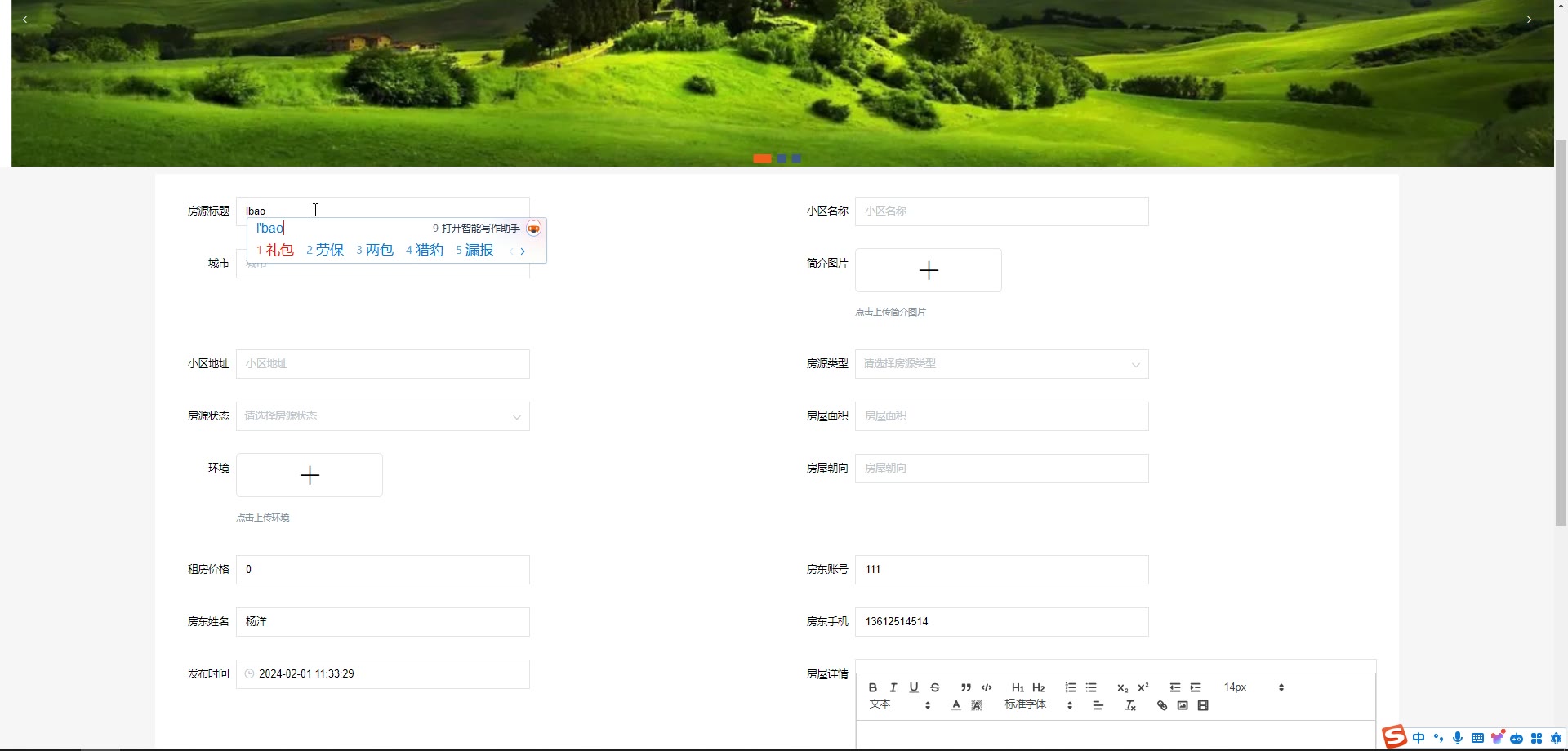Open Sogou skin shop shirt icon
Viewport: 1568px width, 751px height.
(x=1497, y=738)
